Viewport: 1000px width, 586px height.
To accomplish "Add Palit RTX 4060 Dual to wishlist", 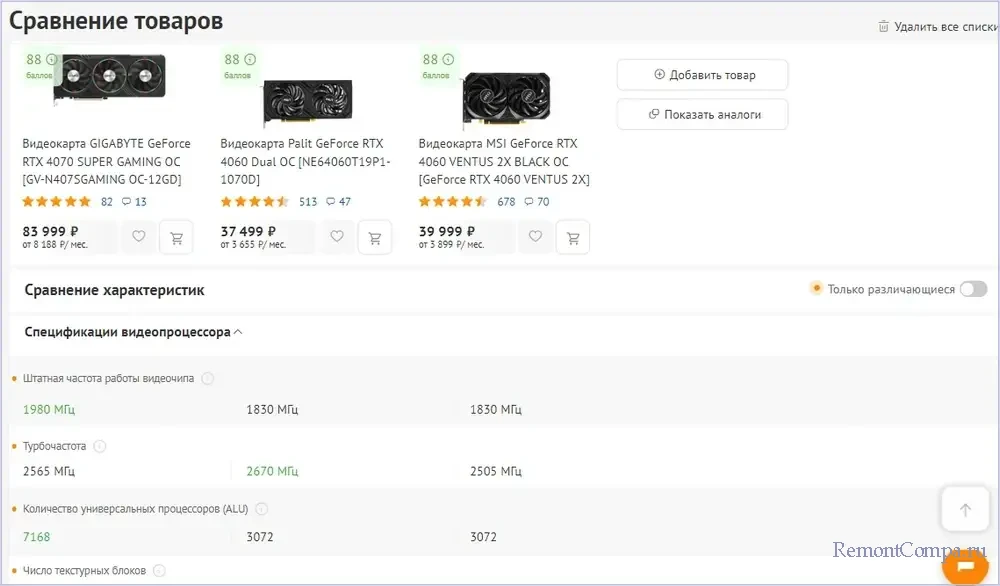I will coord(337,237).
